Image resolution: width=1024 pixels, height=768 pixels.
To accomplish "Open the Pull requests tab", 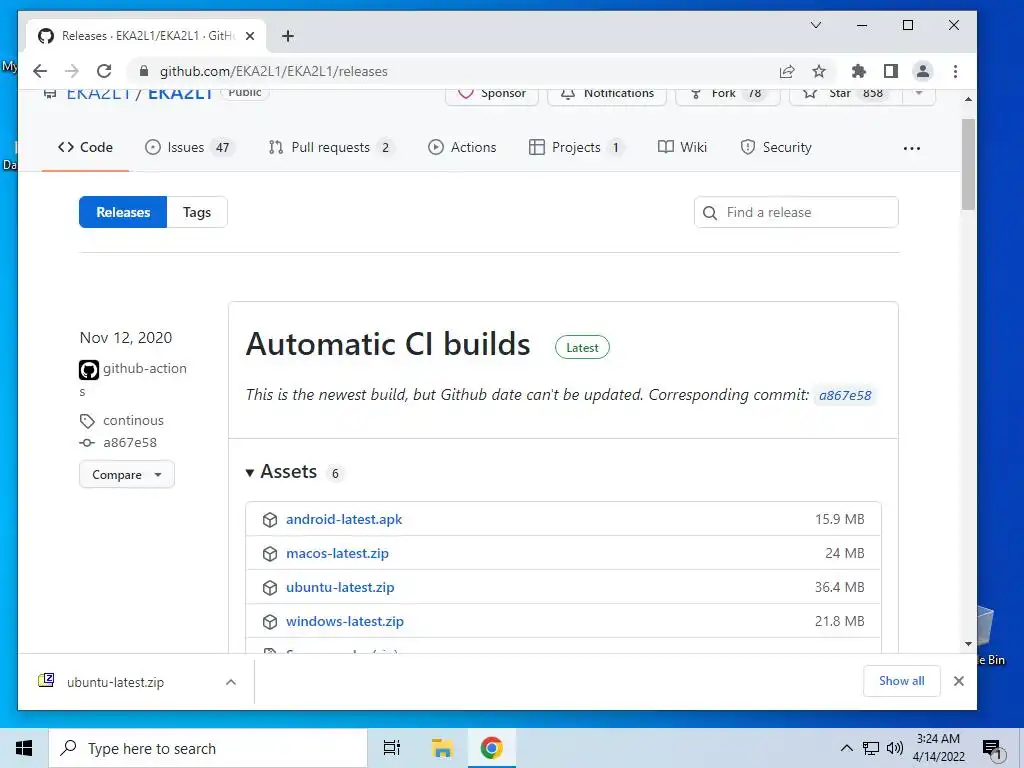I will click(331, 147).
